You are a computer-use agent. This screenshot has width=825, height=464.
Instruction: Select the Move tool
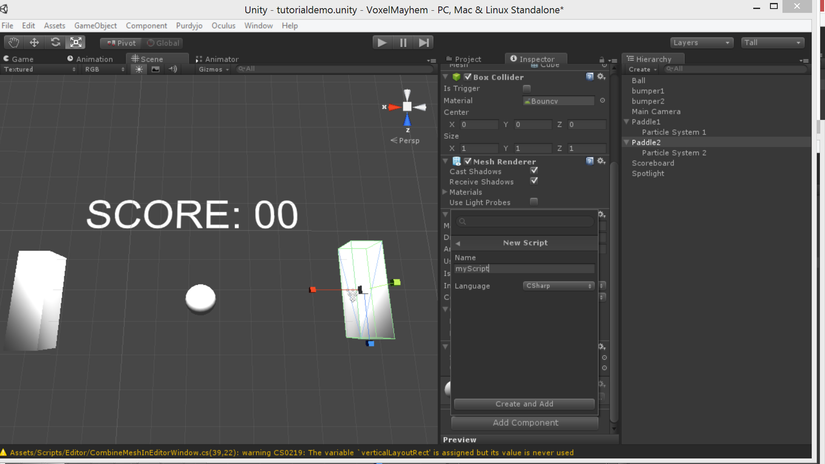pyautogui.click(x=34, y=43)
